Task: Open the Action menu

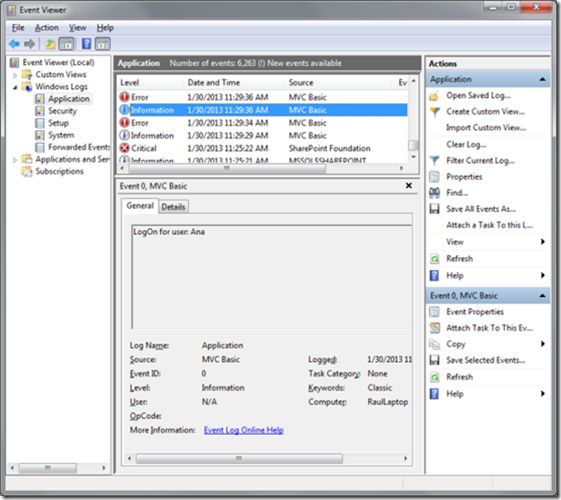Action: pos(47,28)
